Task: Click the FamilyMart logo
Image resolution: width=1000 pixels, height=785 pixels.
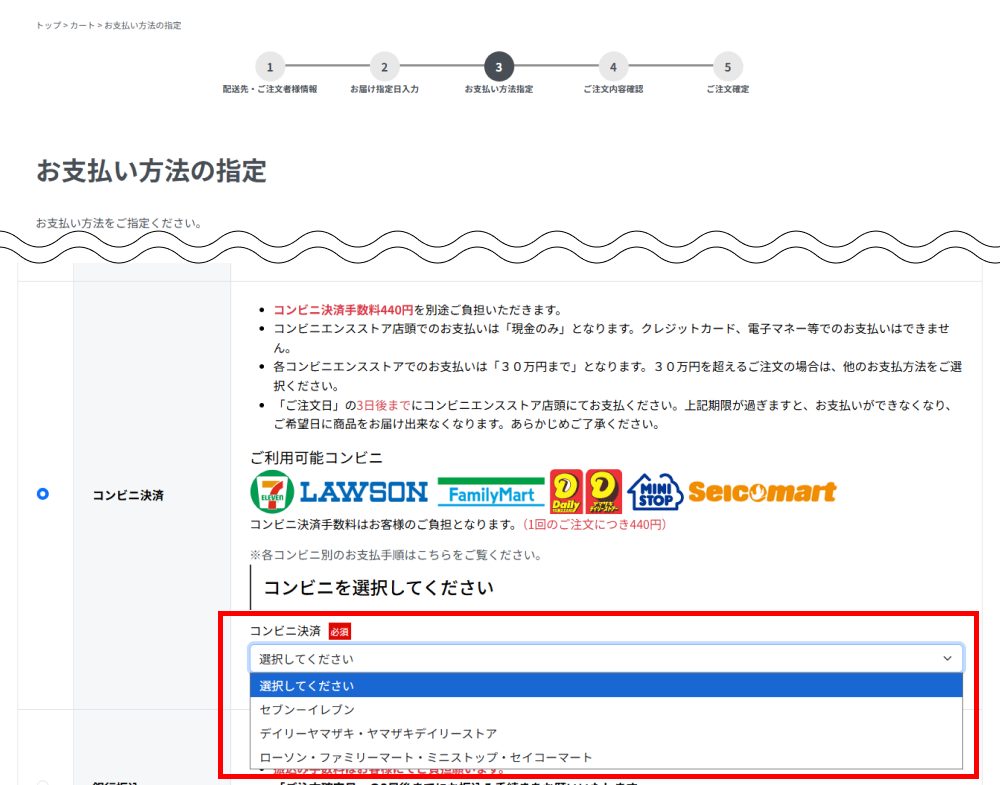Action: [x=491, y=492]
